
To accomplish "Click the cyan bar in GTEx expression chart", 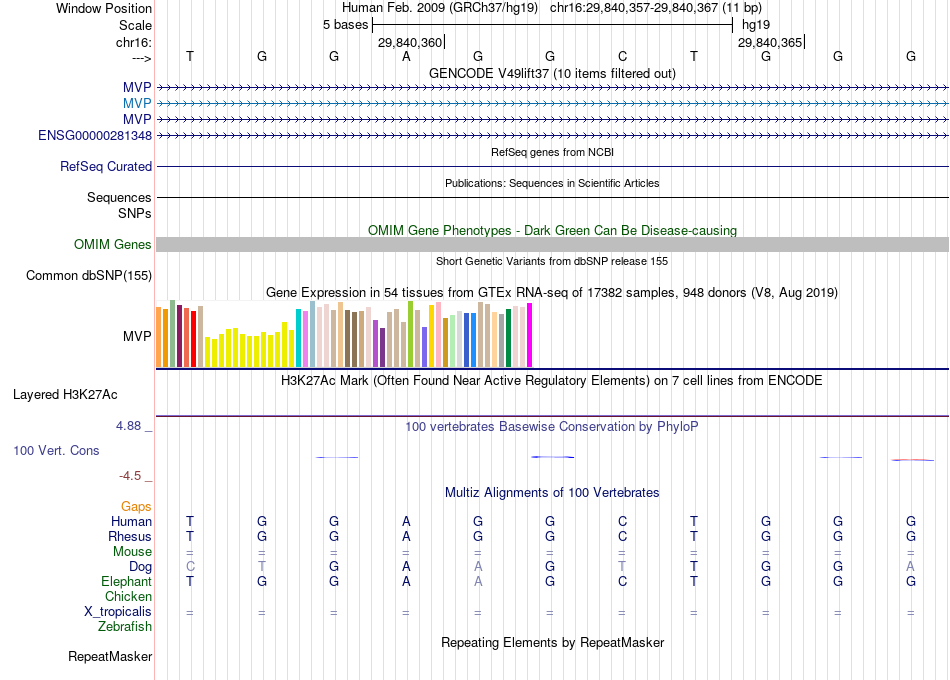I will [298, 338].
